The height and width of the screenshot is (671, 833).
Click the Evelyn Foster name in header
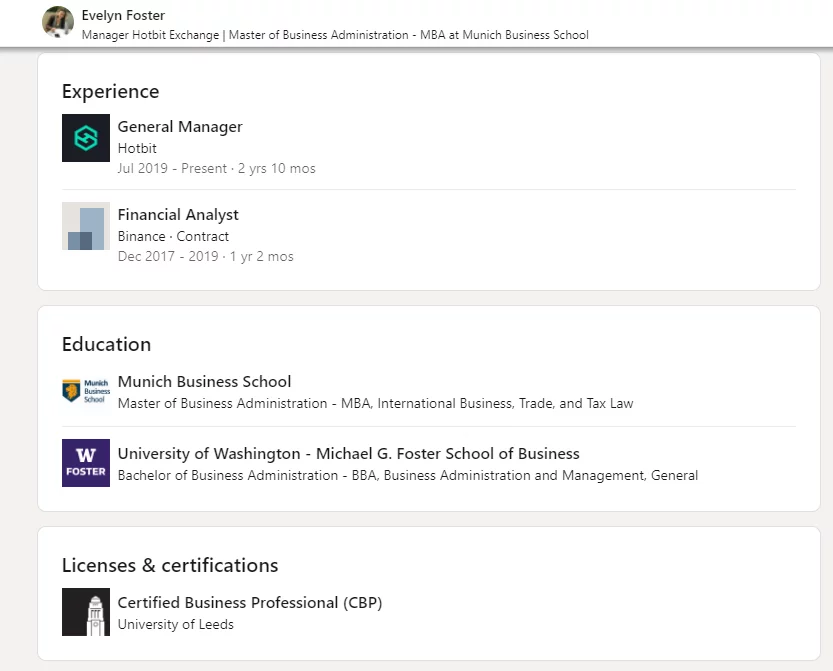[124, 15]
